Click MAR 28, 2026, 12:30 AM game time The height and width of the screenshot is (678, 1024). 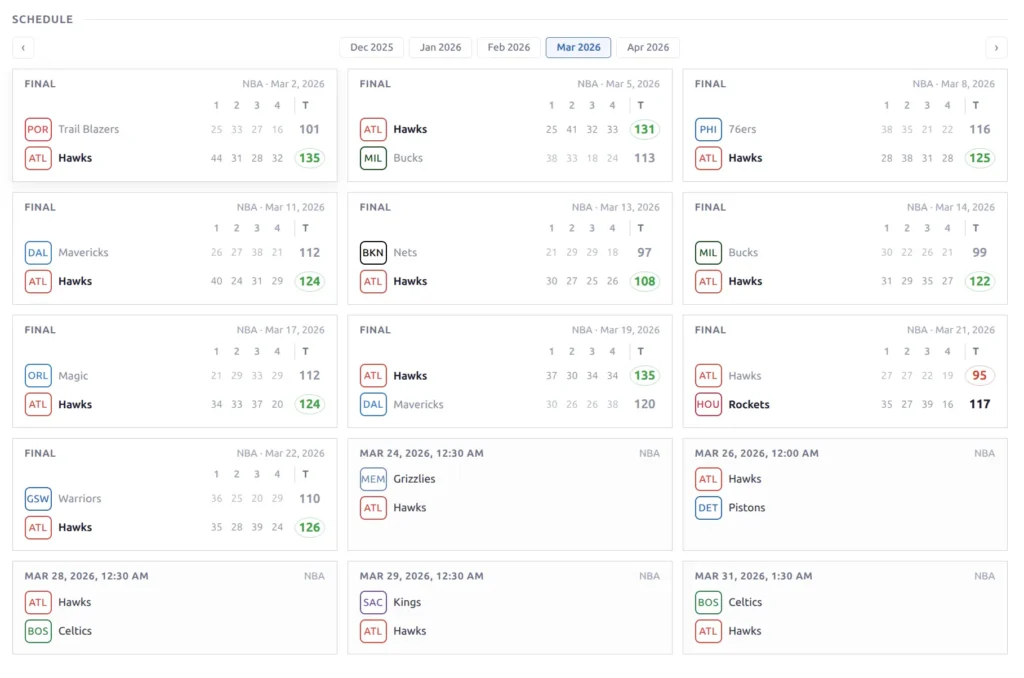click(x=86, y=576)
